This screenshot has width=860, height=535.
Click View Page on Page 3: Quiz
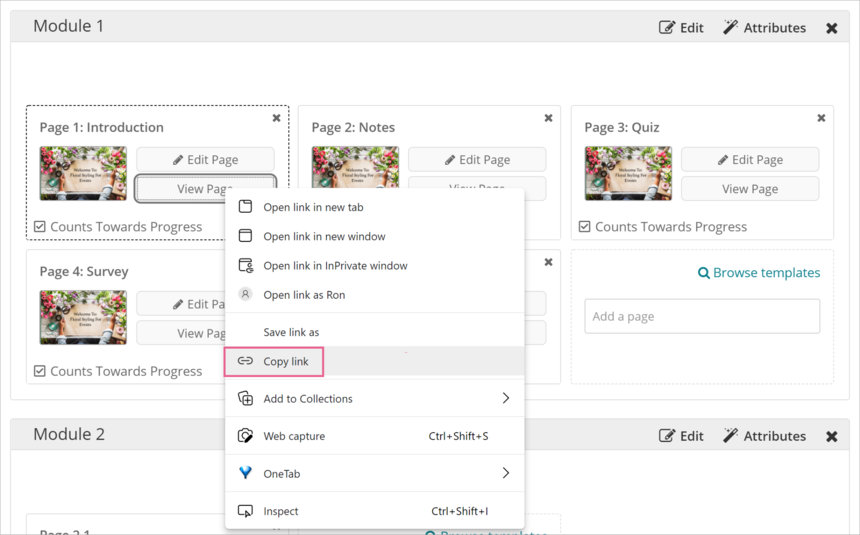pyautogui.click(x=750, y=189)
